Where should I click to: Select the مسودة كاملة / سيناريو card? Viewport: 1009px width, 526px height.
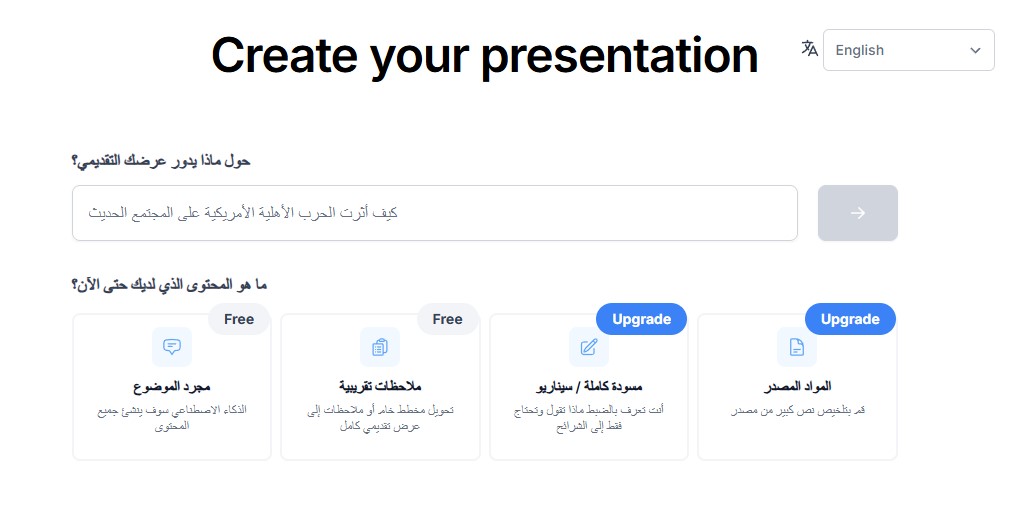point(589,387)
